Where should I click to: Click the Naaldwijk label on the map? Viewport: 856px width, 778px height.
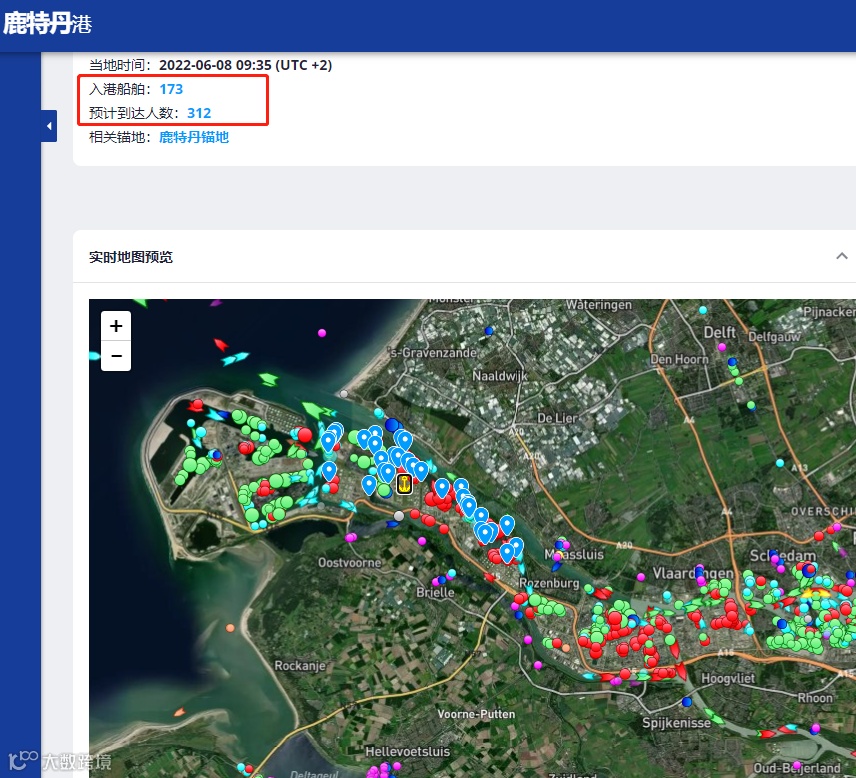click(x=500, y=376)
